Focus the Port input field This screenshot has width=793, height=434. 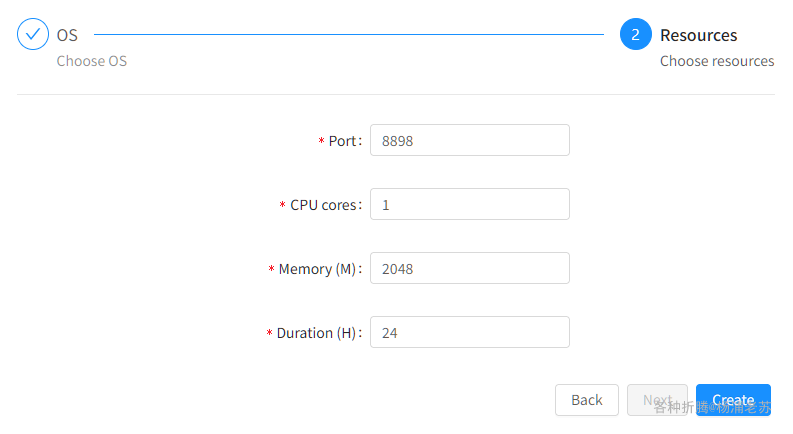(x=469, y=141)
